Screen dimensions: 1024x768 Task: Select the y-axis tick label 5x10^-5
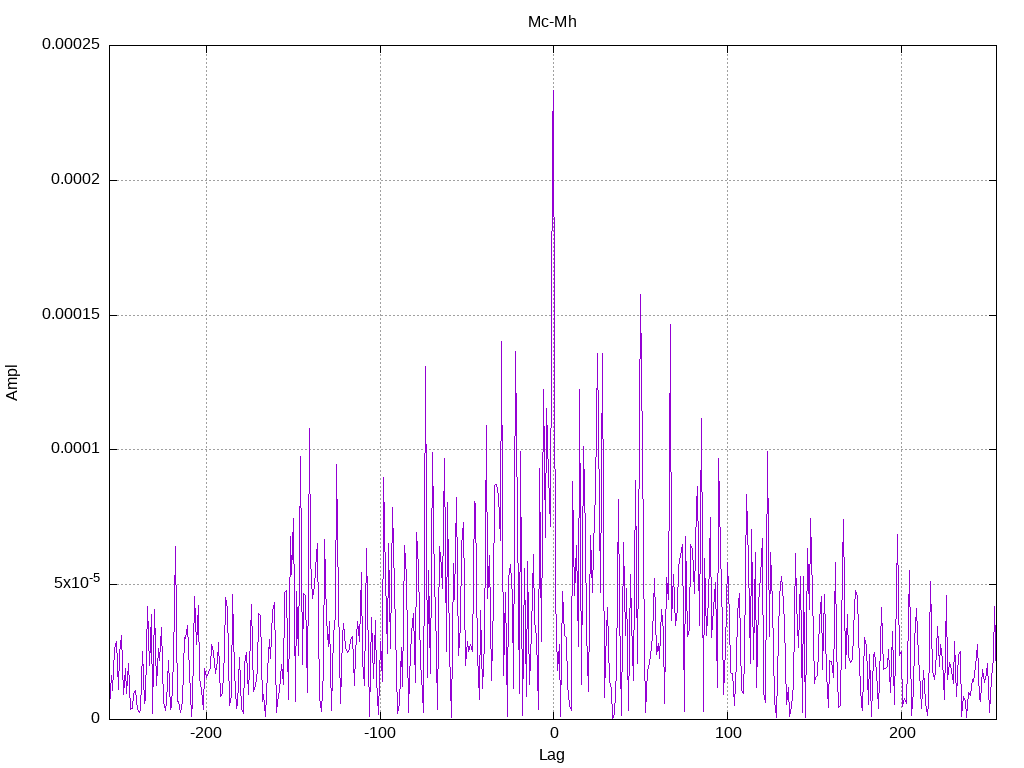pyautogui.click(x=77, y=582)
